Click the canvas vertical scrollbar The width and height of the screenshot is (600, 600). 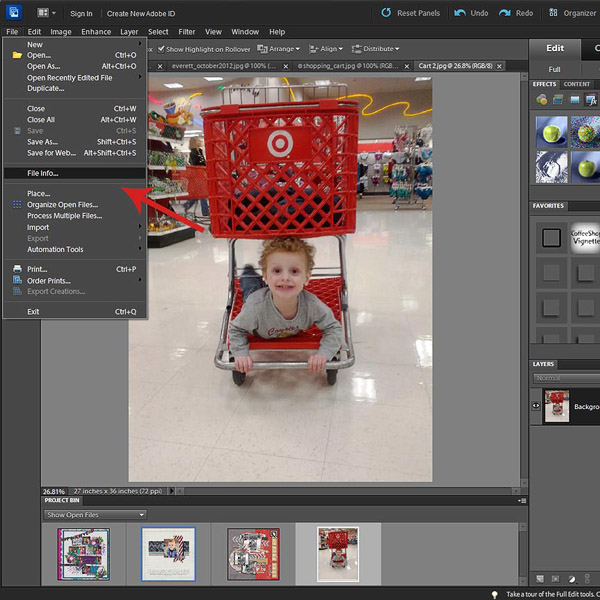[x=523, y=279]
